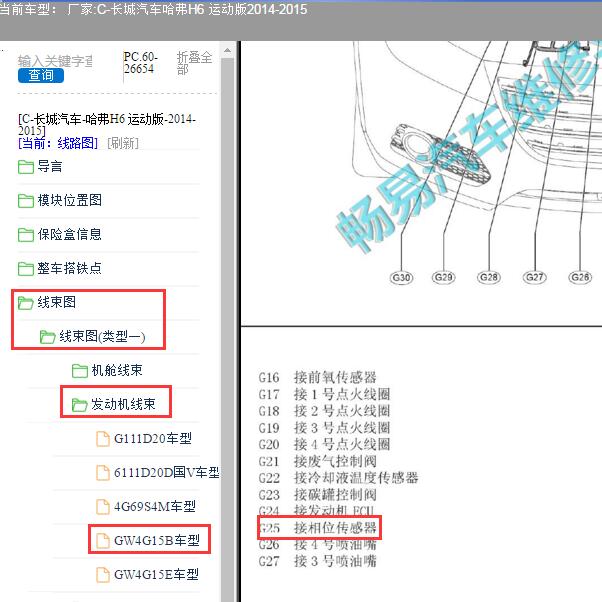Screen dimensions: 602x602
Task: Click the document icon for 4G69S4M车型
Action: click(103, 507)
